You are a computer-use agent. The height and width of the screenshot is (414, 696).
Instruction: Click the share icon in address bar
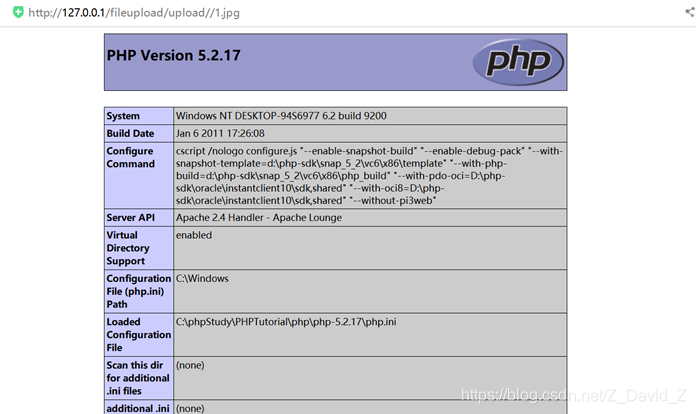(x=690, y=12)
